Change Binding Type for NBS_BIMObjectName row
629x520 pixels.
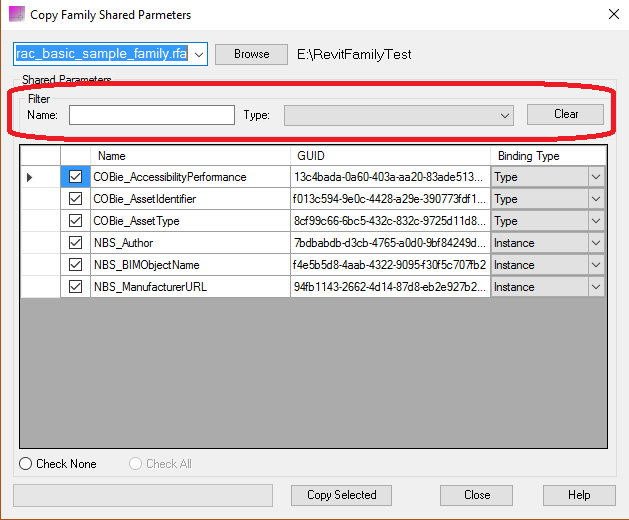[596, 265]
